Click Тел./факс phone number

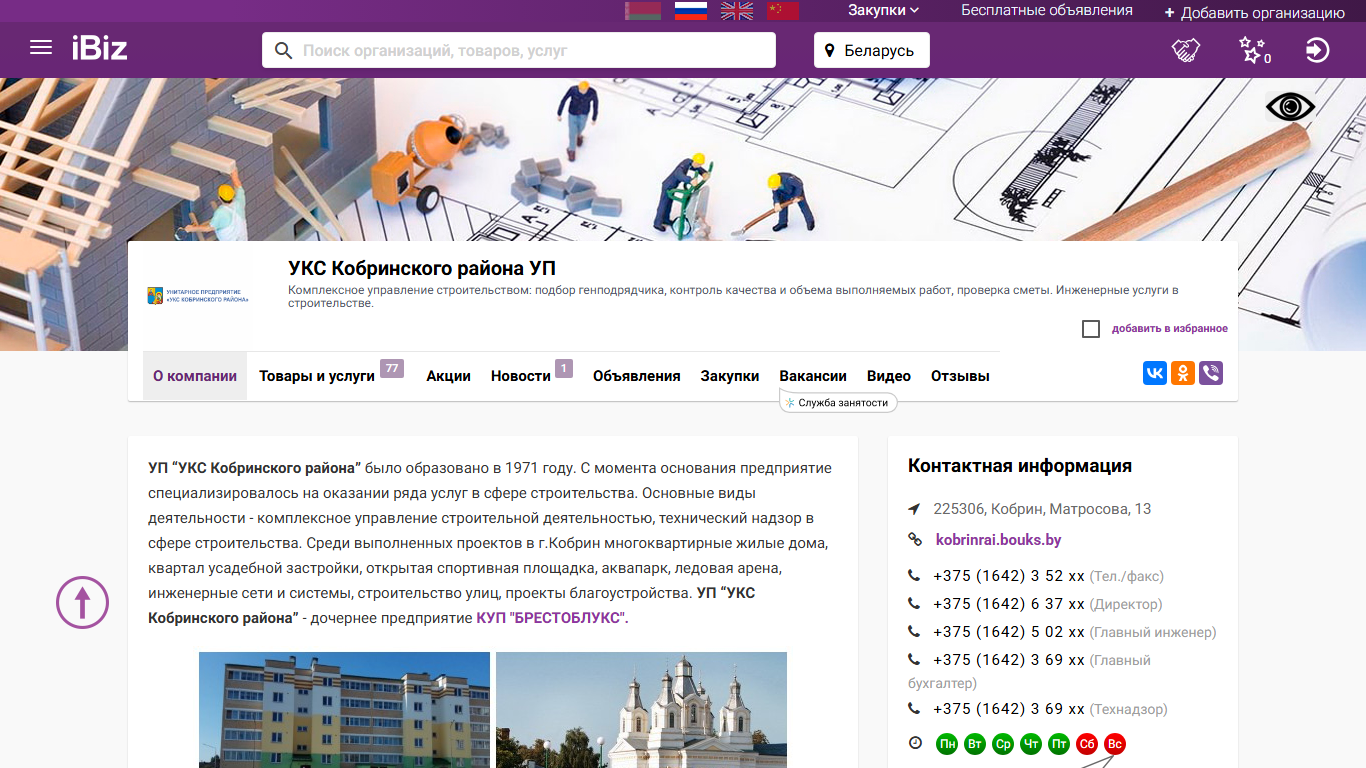point(1009,576)
